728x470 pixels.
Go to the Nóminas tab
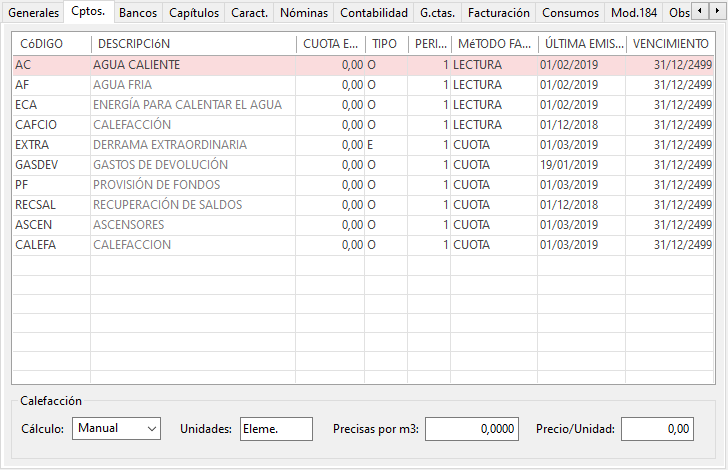pos(304,13)
